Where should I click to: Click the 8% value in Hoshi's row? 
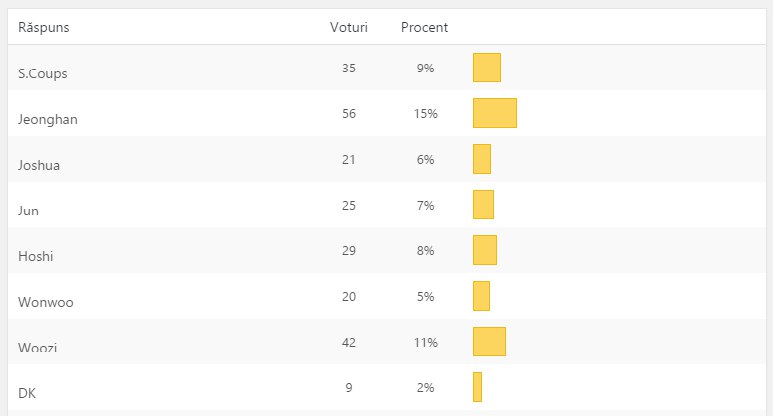[x=426, y=251]
